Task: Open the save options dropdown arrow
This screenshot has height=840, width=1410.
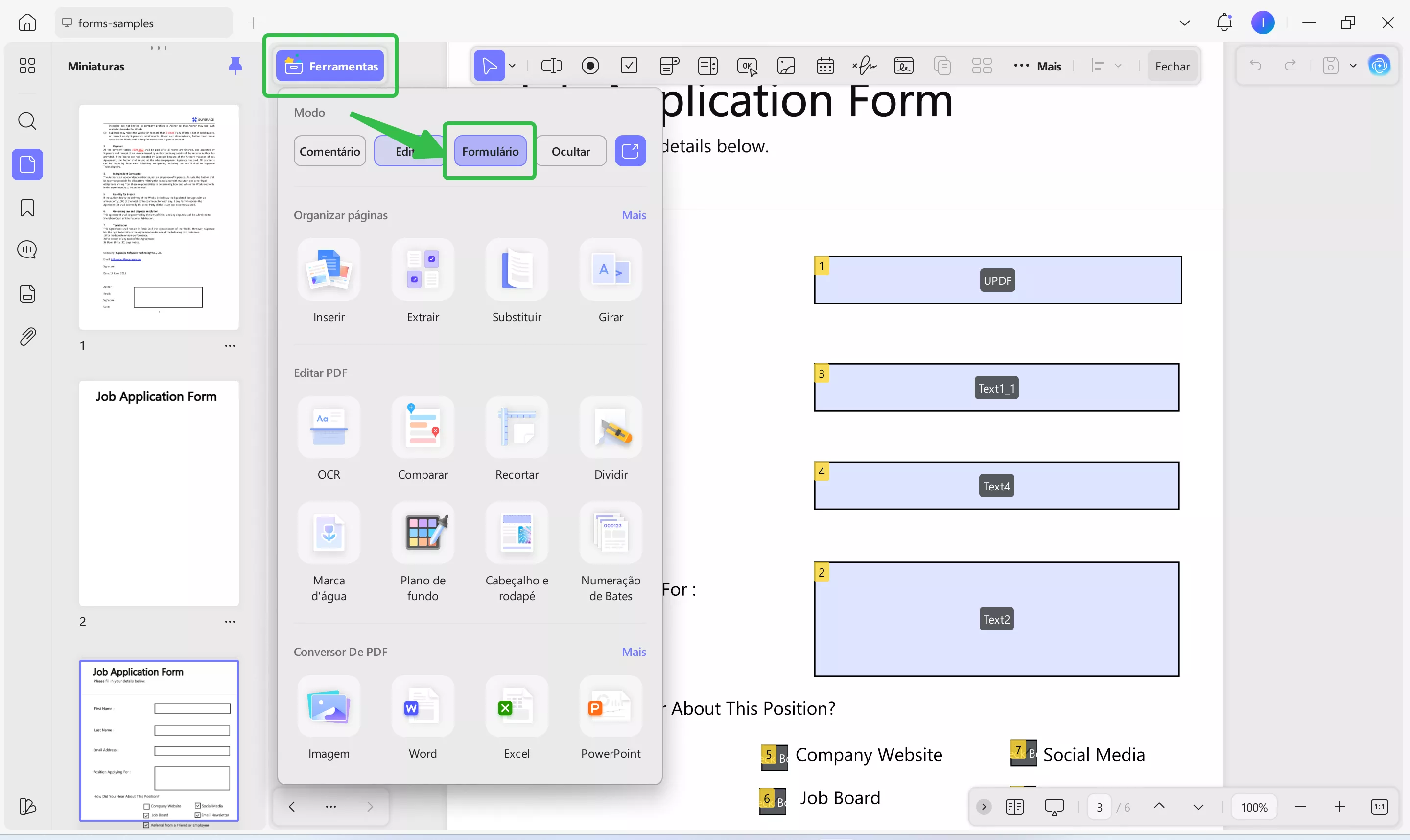Action: click(1353, 66)
